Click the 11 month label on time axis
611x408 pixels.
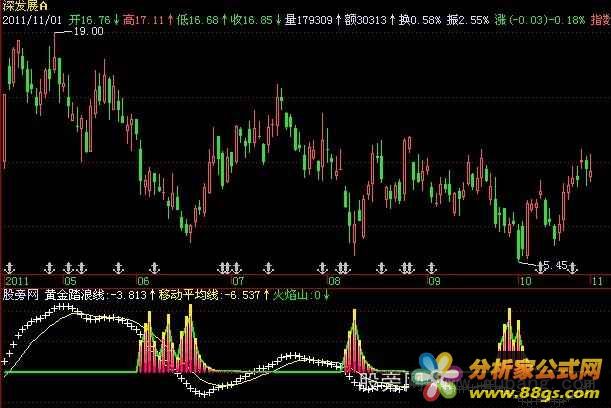[x=597, y=281]
